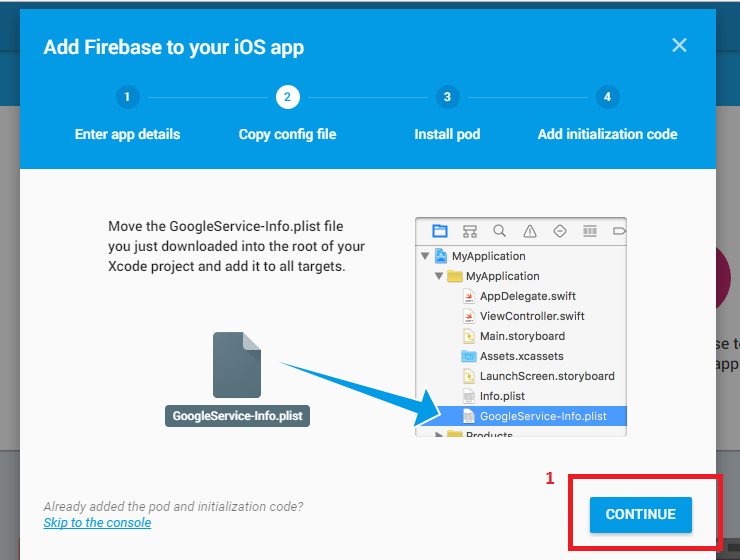
Task: Expand the Products folder triangle
Action: (x=439, y=434)
